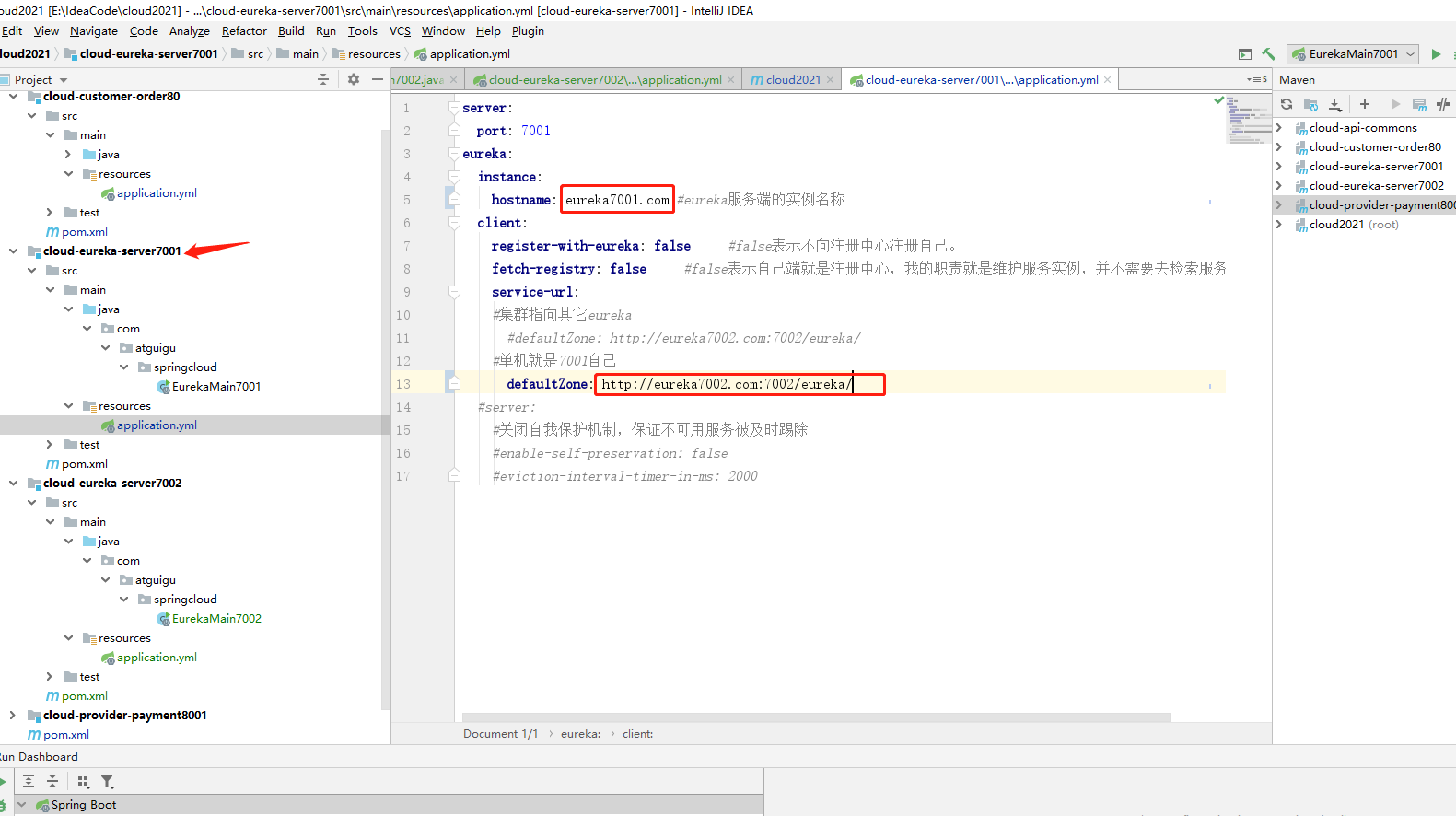
Task: Fold the eureka block at line 3
Action: [454, 154]
